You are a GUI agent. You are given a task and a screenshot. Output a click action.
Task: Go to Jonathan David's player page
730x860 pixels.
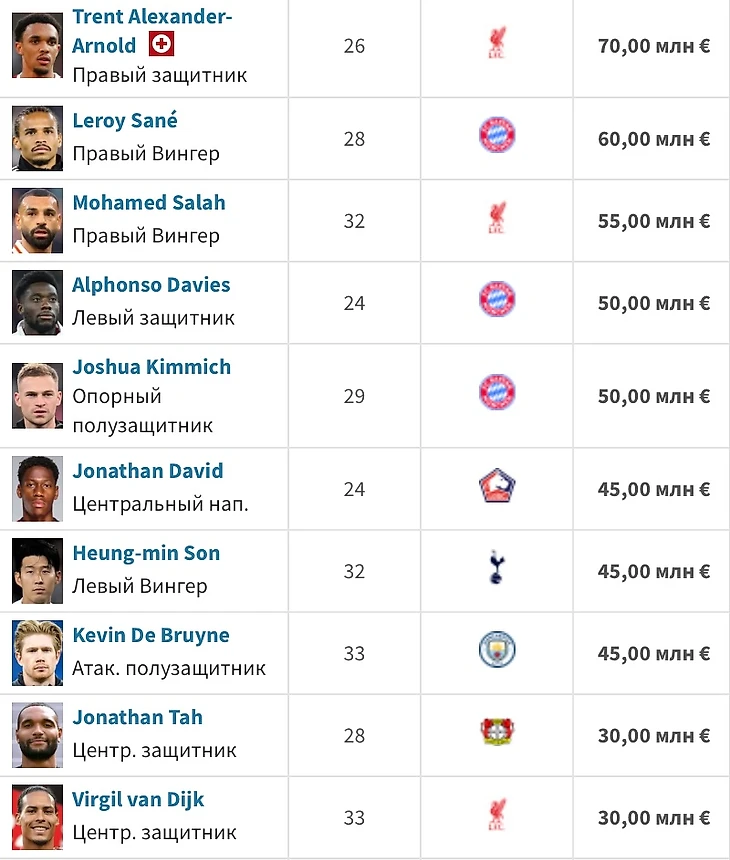(148, 471)
